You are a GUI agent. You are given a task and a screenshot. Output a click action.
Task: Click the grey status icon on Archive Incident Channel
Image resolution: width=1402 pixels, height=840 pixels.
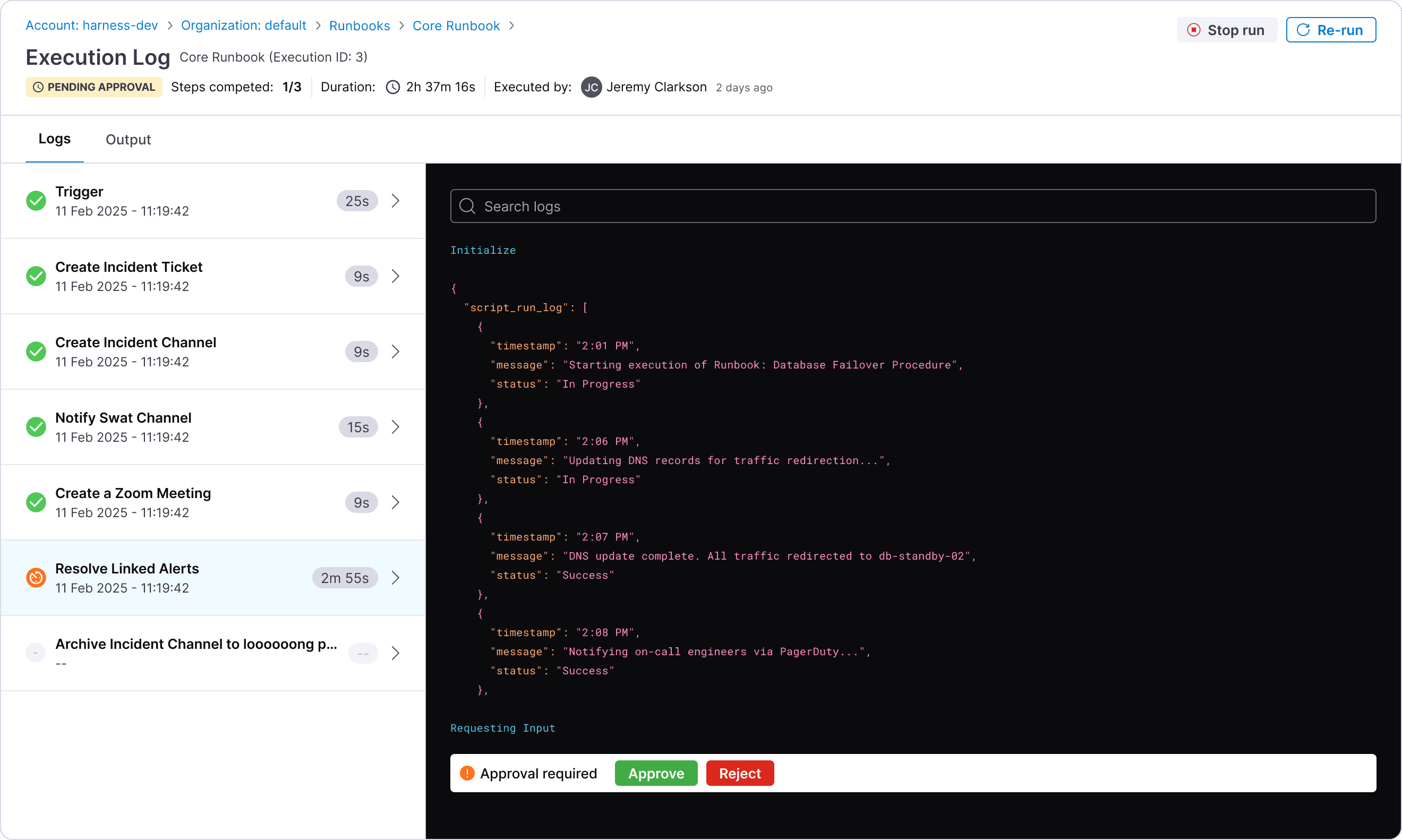(x=36, y=653)
